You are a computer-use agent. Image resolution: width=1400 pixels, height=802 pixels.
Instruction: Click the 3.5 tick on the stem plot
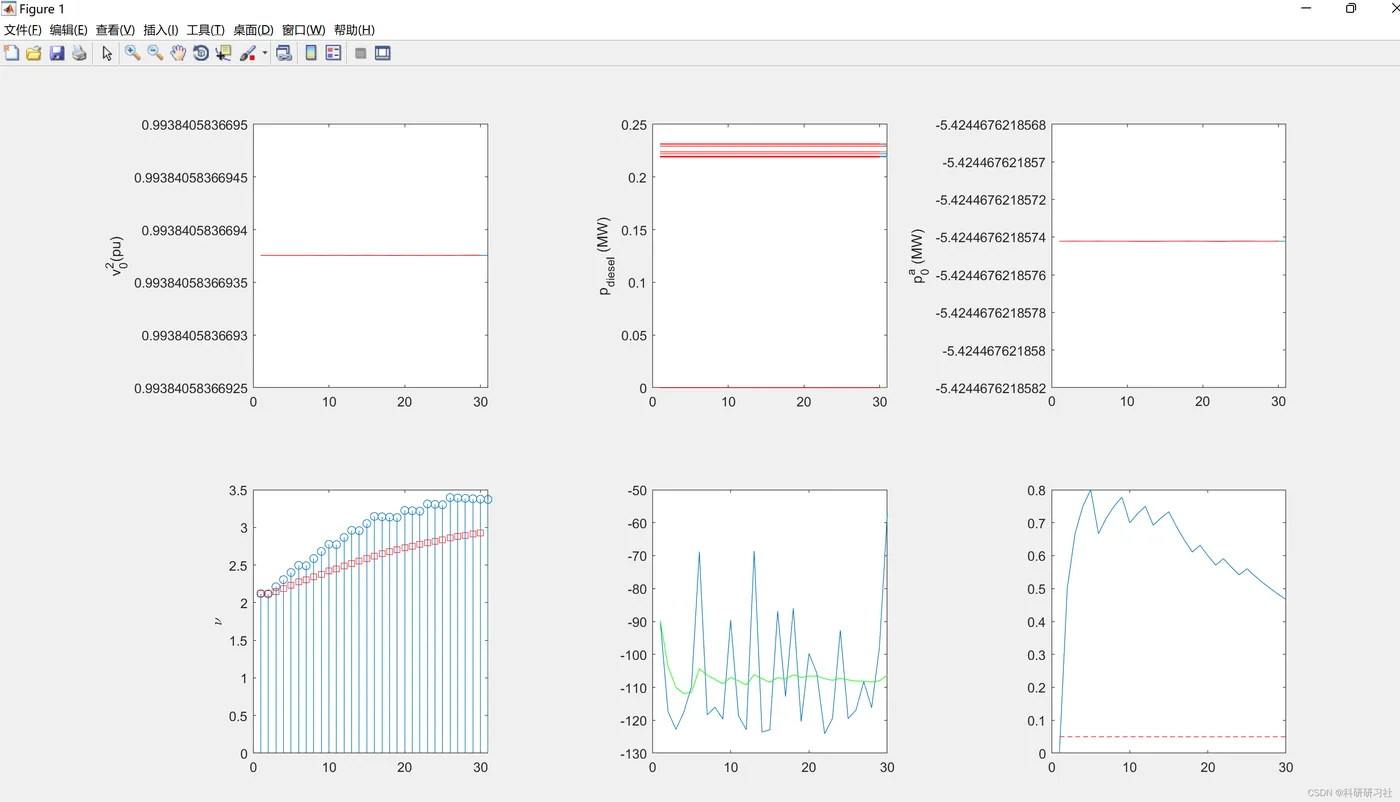[237, 491]
